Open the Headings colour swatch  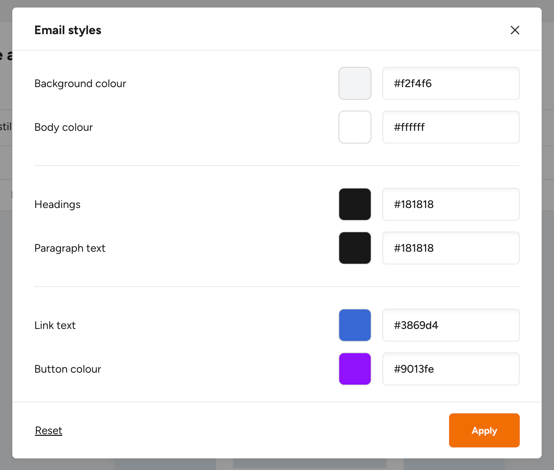(x=355, y=204)
